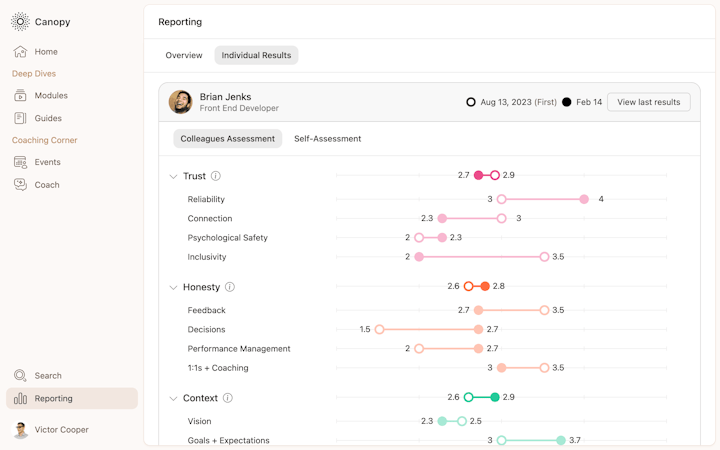
Task: Click the Search magnifier icon
Action: pyautogui.click(x=20, y=376)
